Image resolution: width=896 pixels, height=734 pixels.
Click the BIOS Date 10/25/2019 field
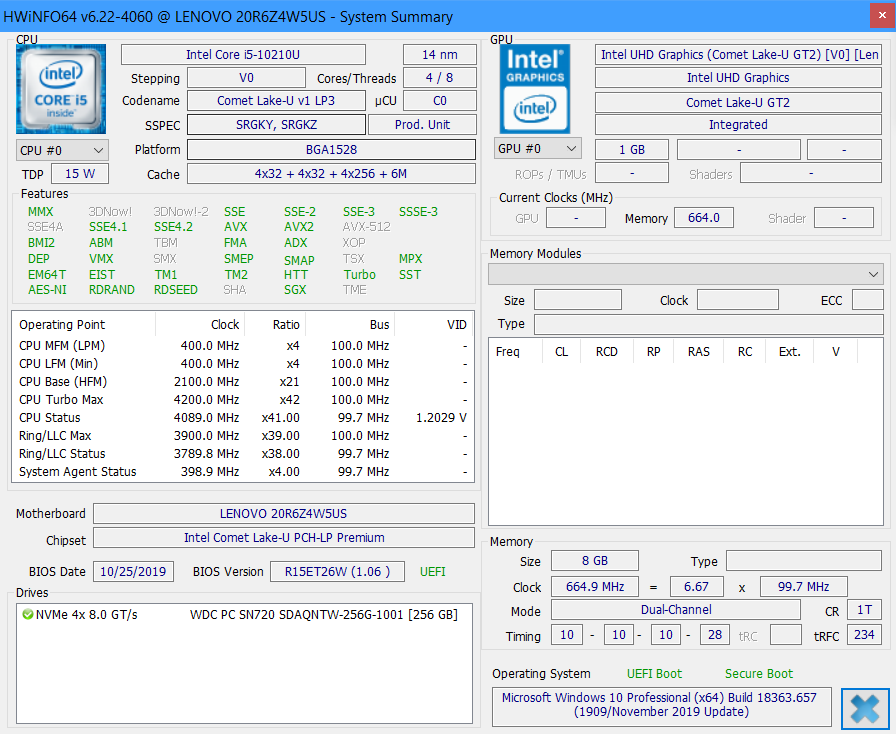(x=133, y=572)
